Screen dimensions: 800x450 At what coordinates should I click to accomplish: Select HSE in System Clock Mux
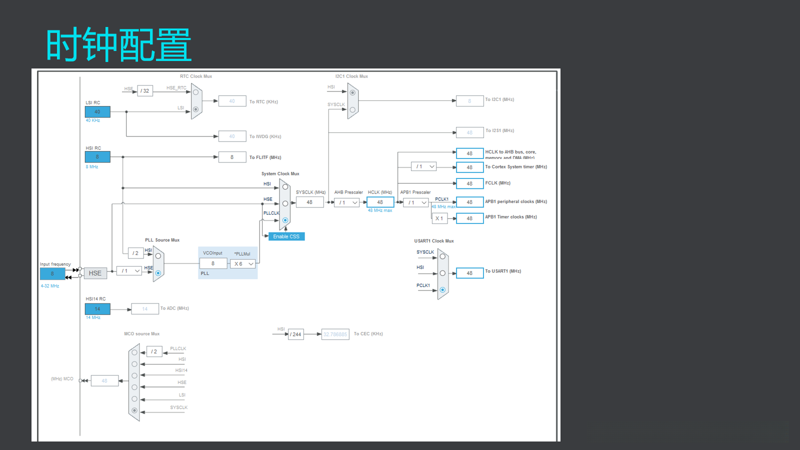[x=285, y=203]
